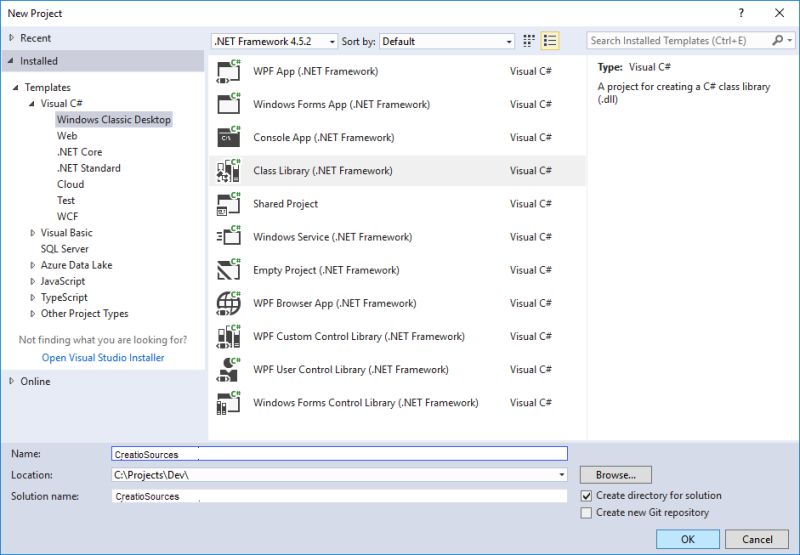Switch to small icons view

tap(529, 41)
